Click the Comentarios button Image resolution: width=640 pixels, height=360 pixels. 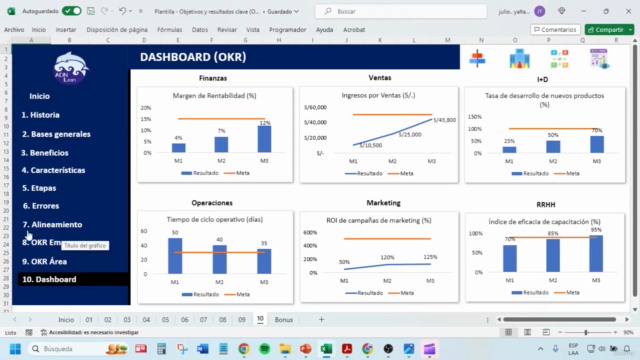(x=555, y=29)
